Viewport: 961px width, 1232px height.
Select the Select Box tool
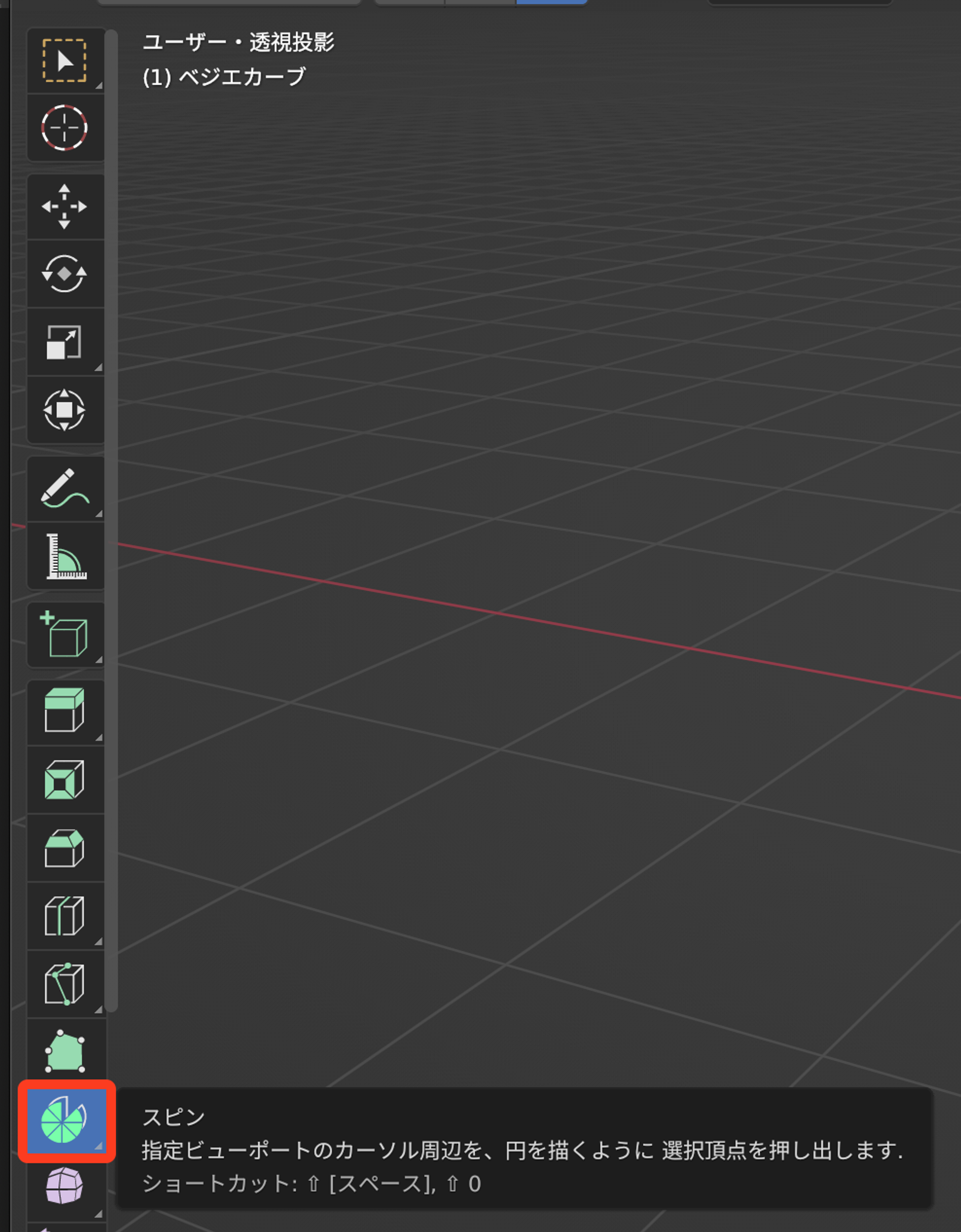pyautogui.click(x=66, y=60)
